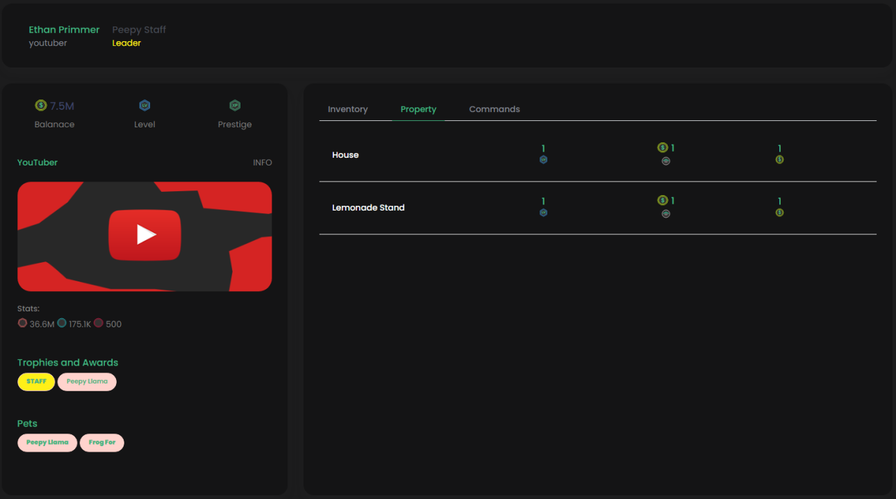Click the large coin icon in House row
Screen dimensions: 896x499
662,147
